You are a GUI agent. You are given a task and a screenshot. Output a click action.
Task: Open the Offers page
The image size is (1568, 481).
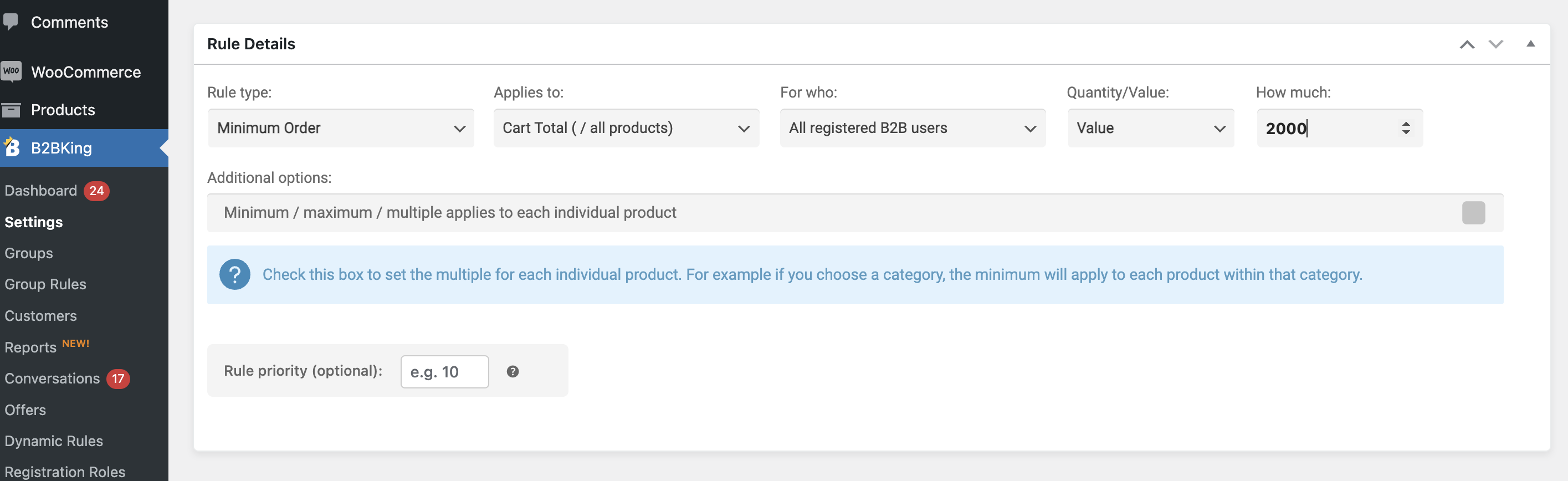[25, 410]
